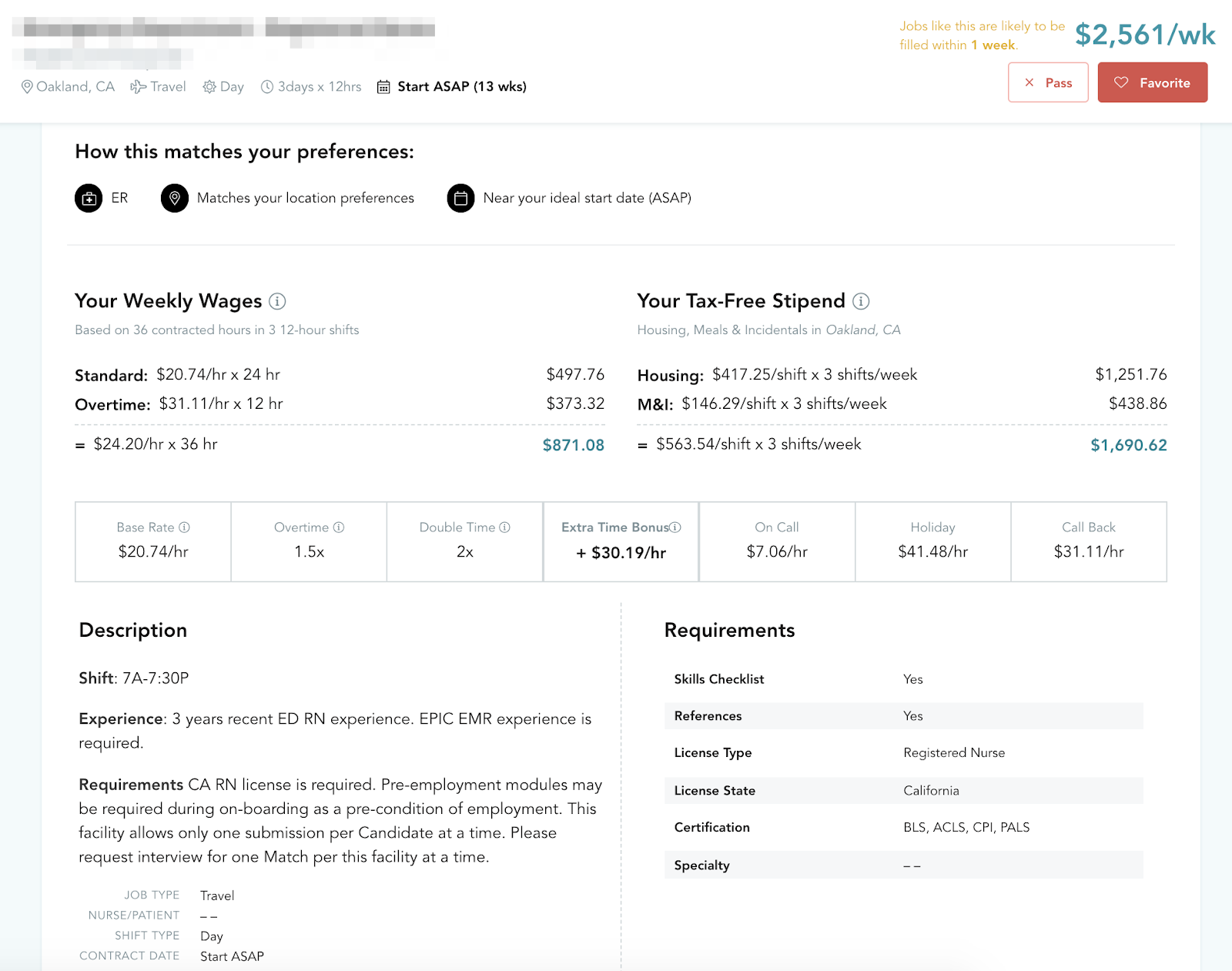Click the ER specialty briefcase icon

[89, 199]
